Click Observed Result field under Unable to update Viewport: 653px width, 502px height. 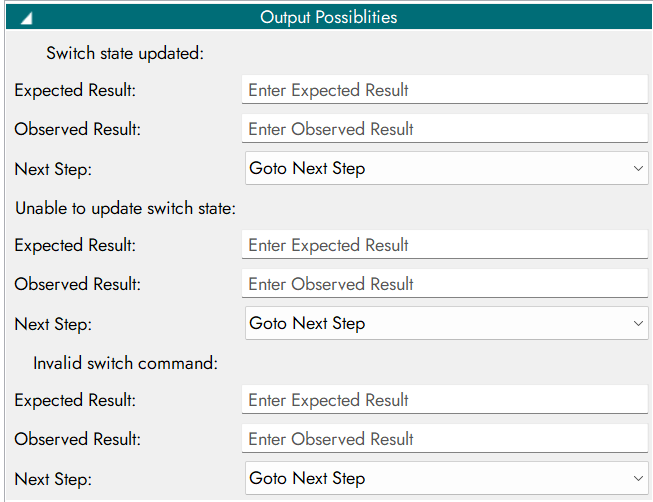444,284
